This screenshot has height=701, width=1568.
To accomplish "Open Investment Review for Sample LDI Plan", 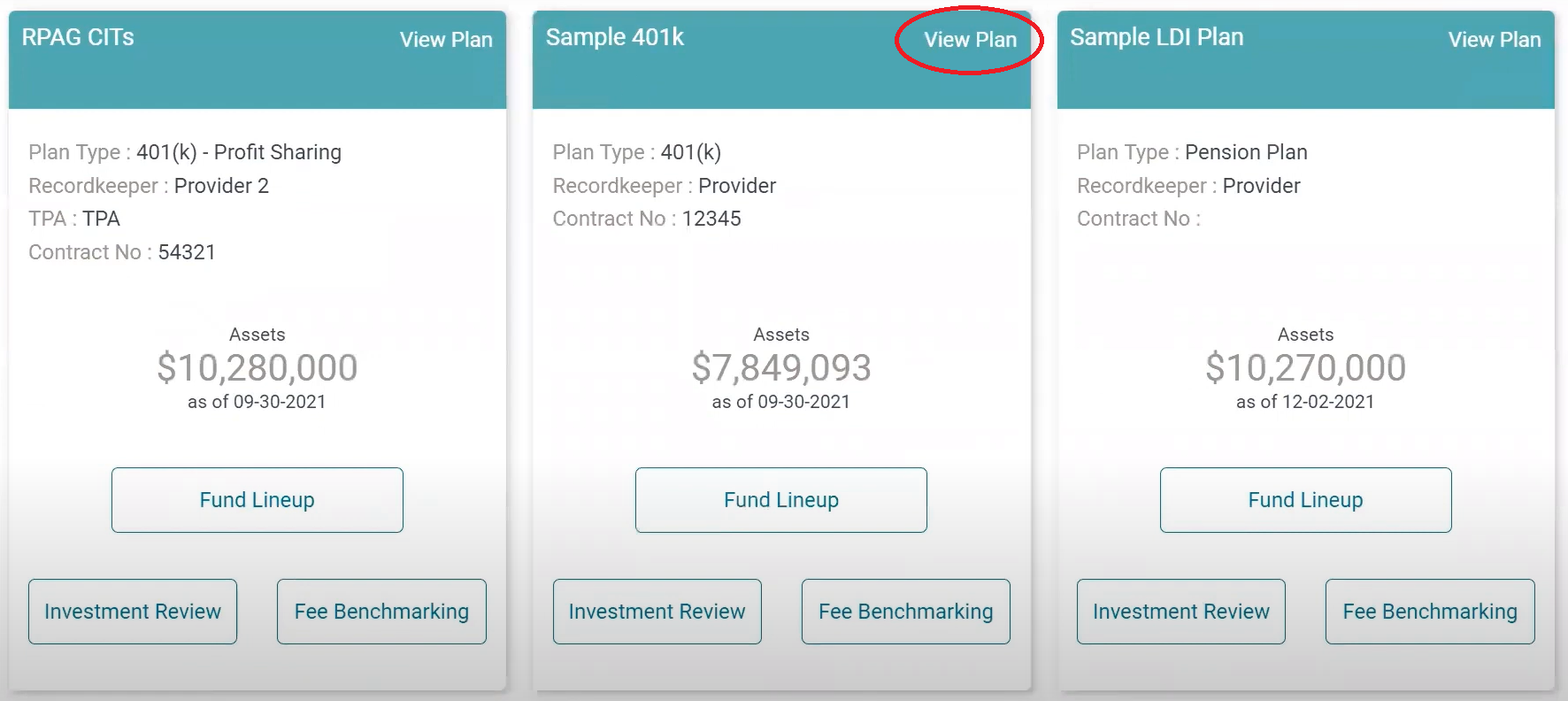I will pyautogui.click(x=1180, y=611).
